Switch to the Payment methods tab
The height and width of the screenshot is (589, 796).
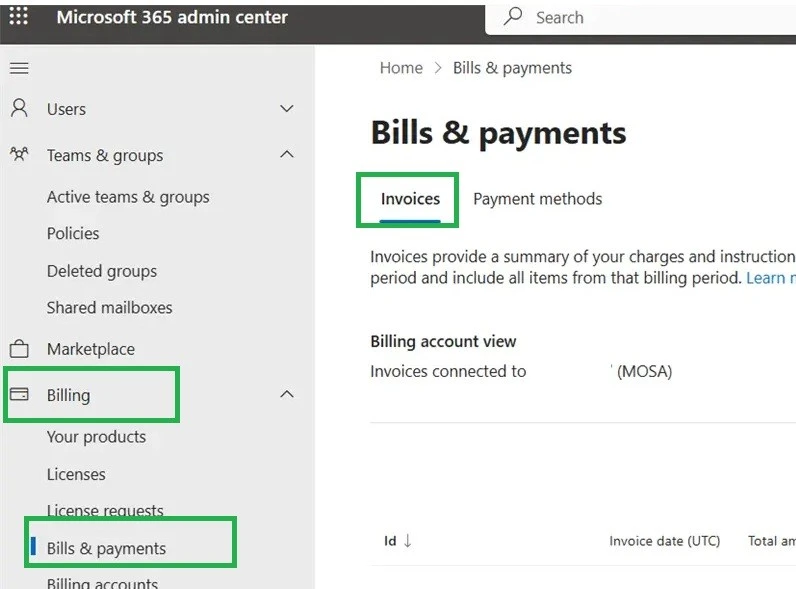(538, 199)
